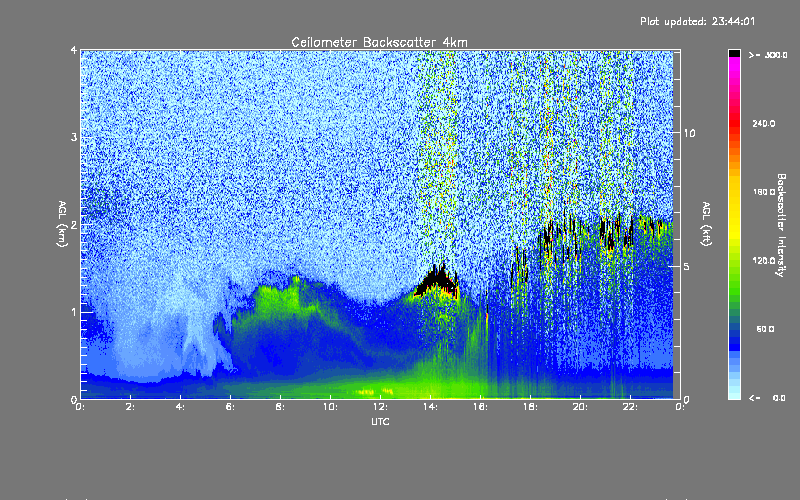Click the "240.0" colorbar value
The width and height of the screenshot is (800, 500).
tap(764, 123)
